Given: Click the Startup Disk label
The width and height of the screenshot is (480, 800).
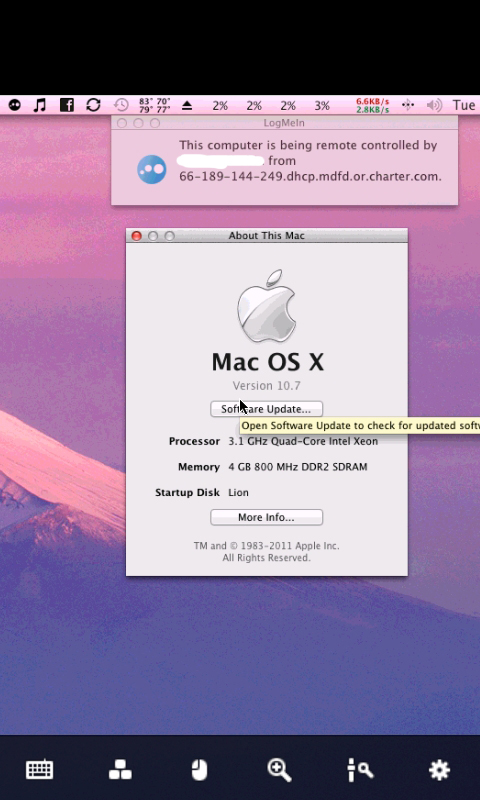Looking at the screenshot, I should 187,492.
